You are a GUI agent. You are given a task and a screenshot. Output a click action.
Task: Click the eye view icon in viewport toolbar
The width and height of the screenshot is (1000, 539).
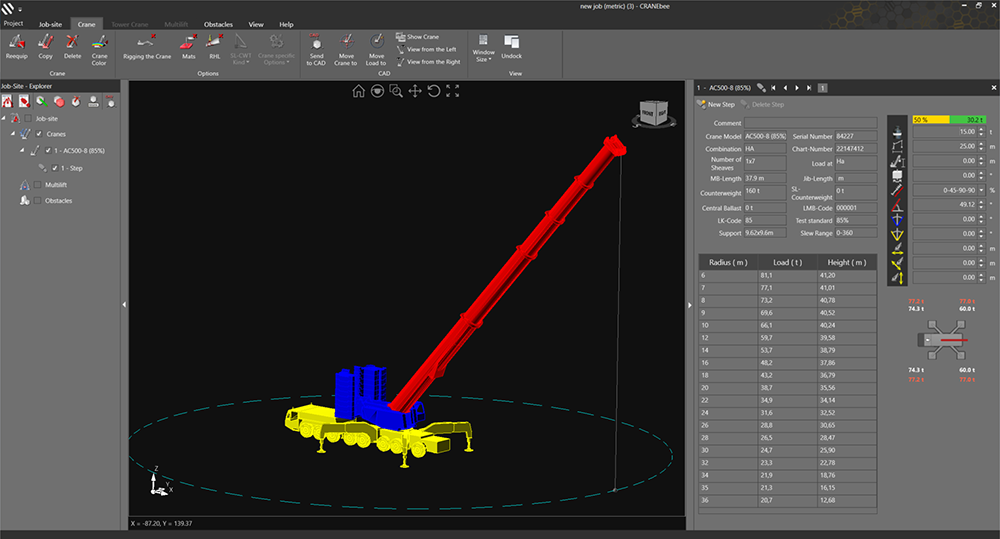[378, 91]
